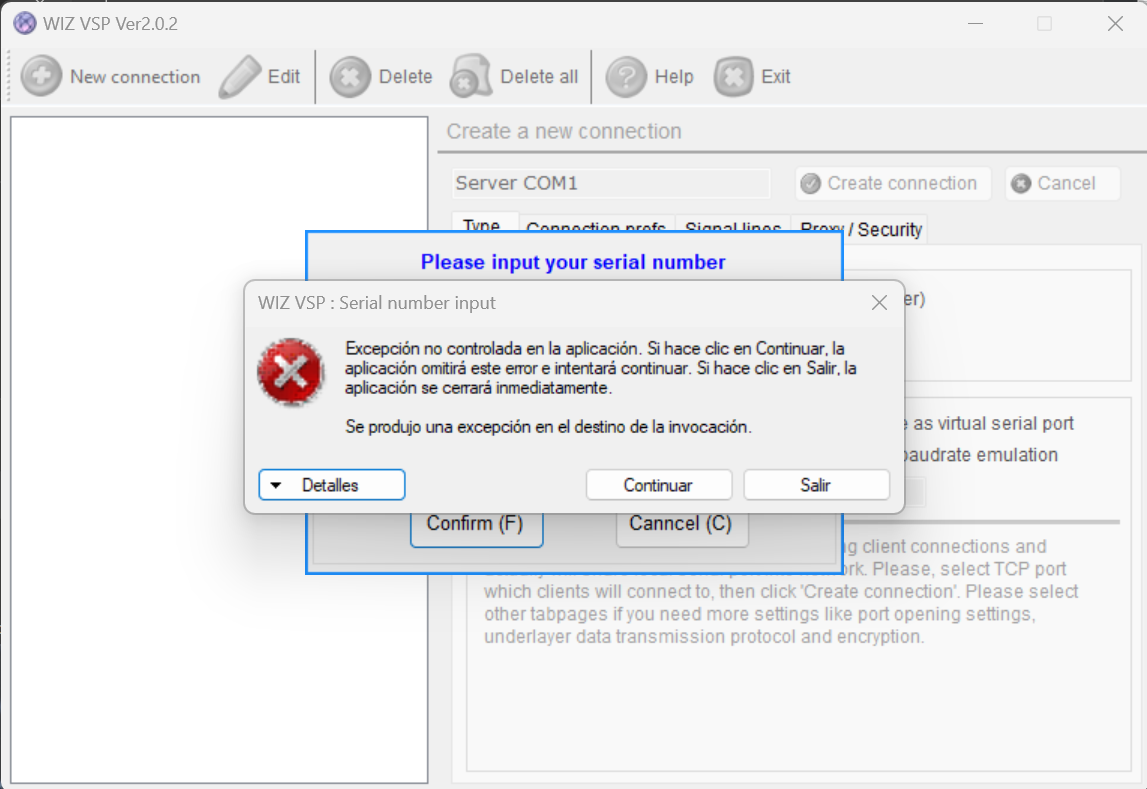Switch to the Proxy / Security tab

tap(861, 229)
